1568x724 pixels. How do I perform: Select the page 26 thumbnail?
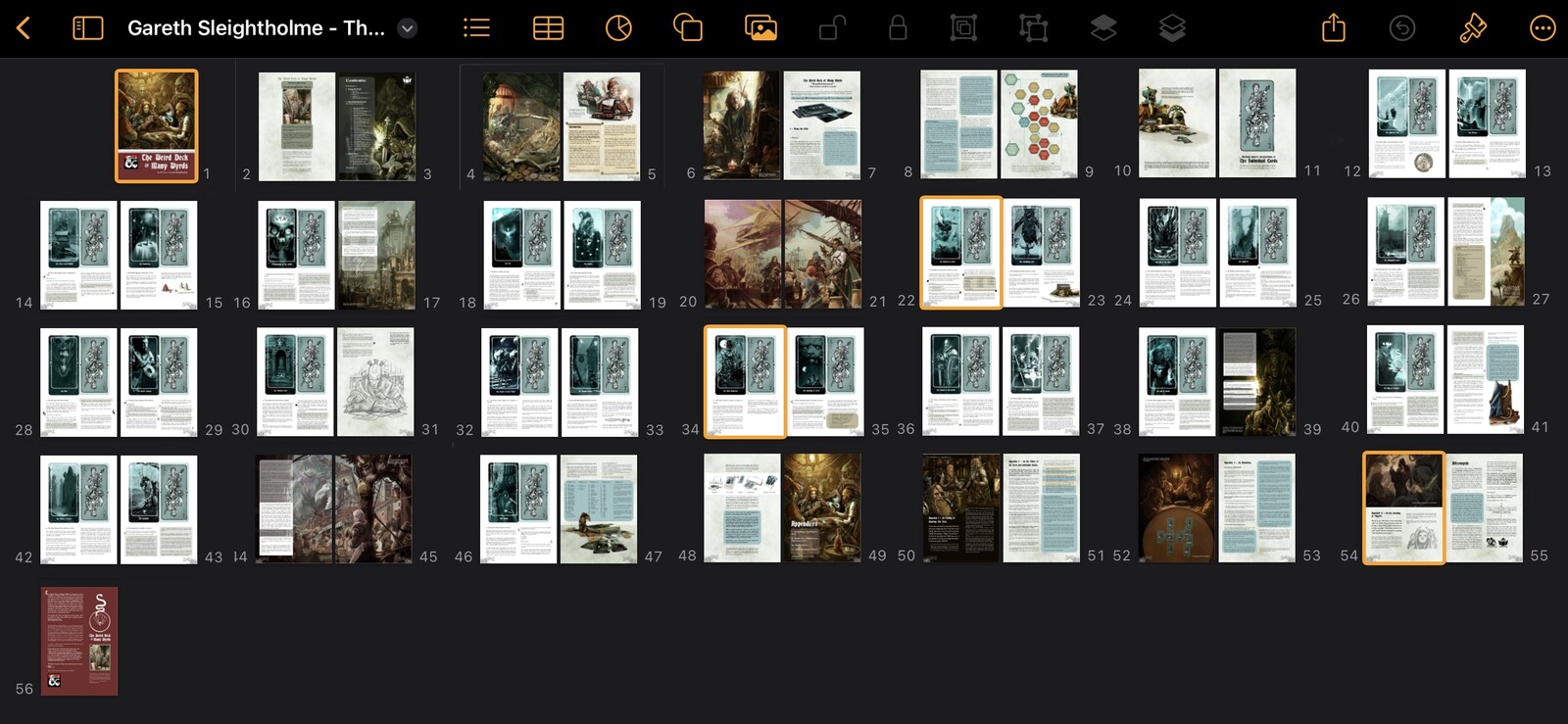coord(1406,252)
